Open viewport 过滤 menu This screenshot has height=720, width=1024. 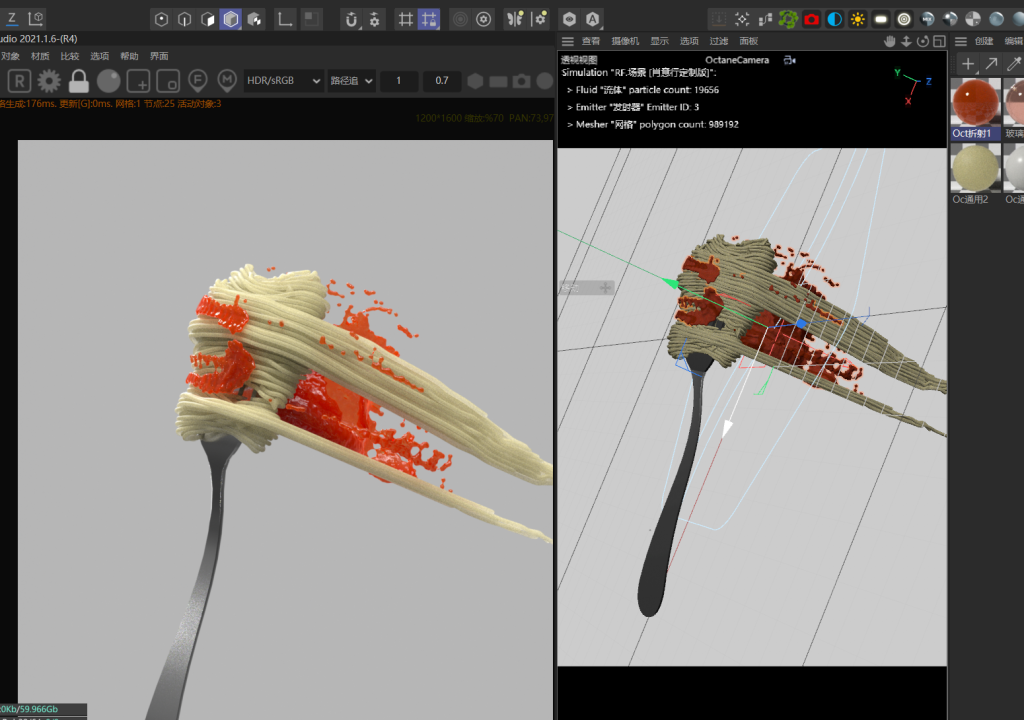[x=718, y=41]
